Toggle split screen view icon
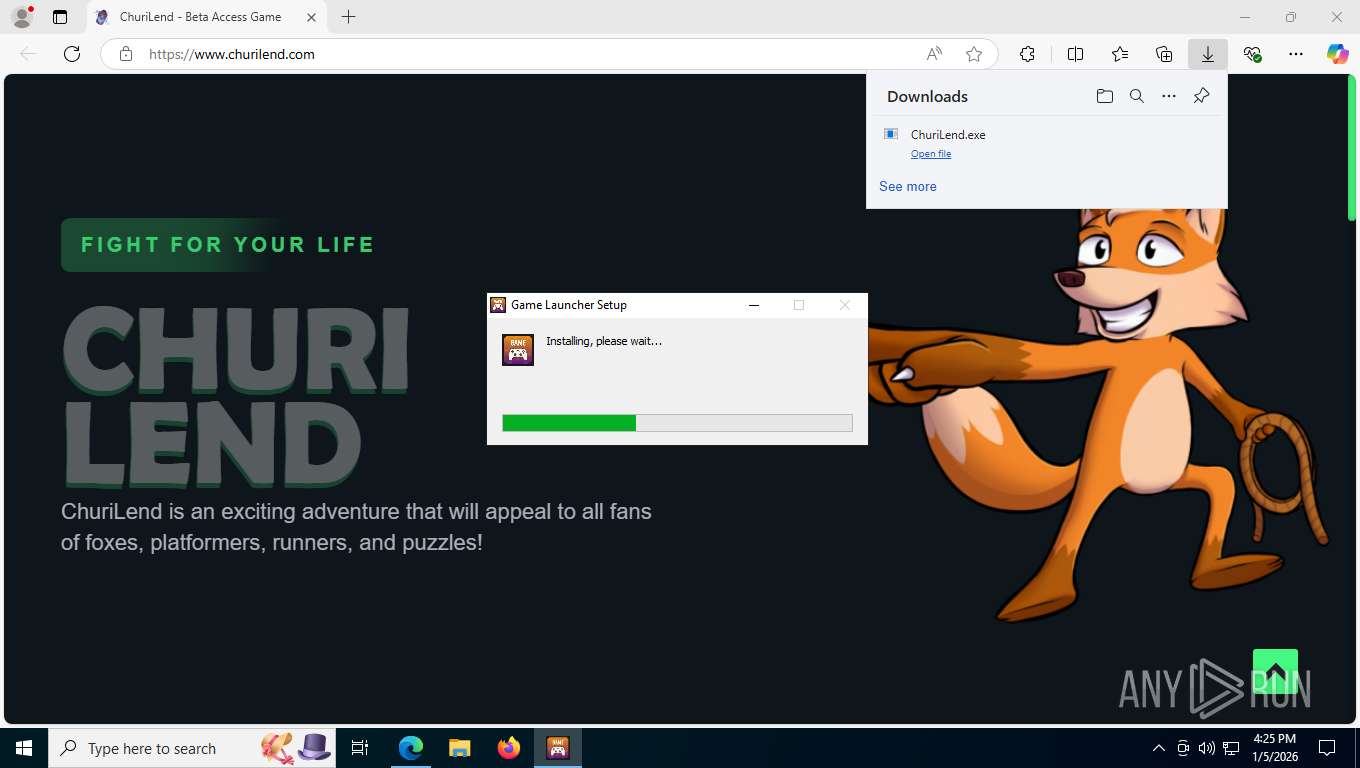The width and height of the screenshot is (1360, 768). [1076, 54]
